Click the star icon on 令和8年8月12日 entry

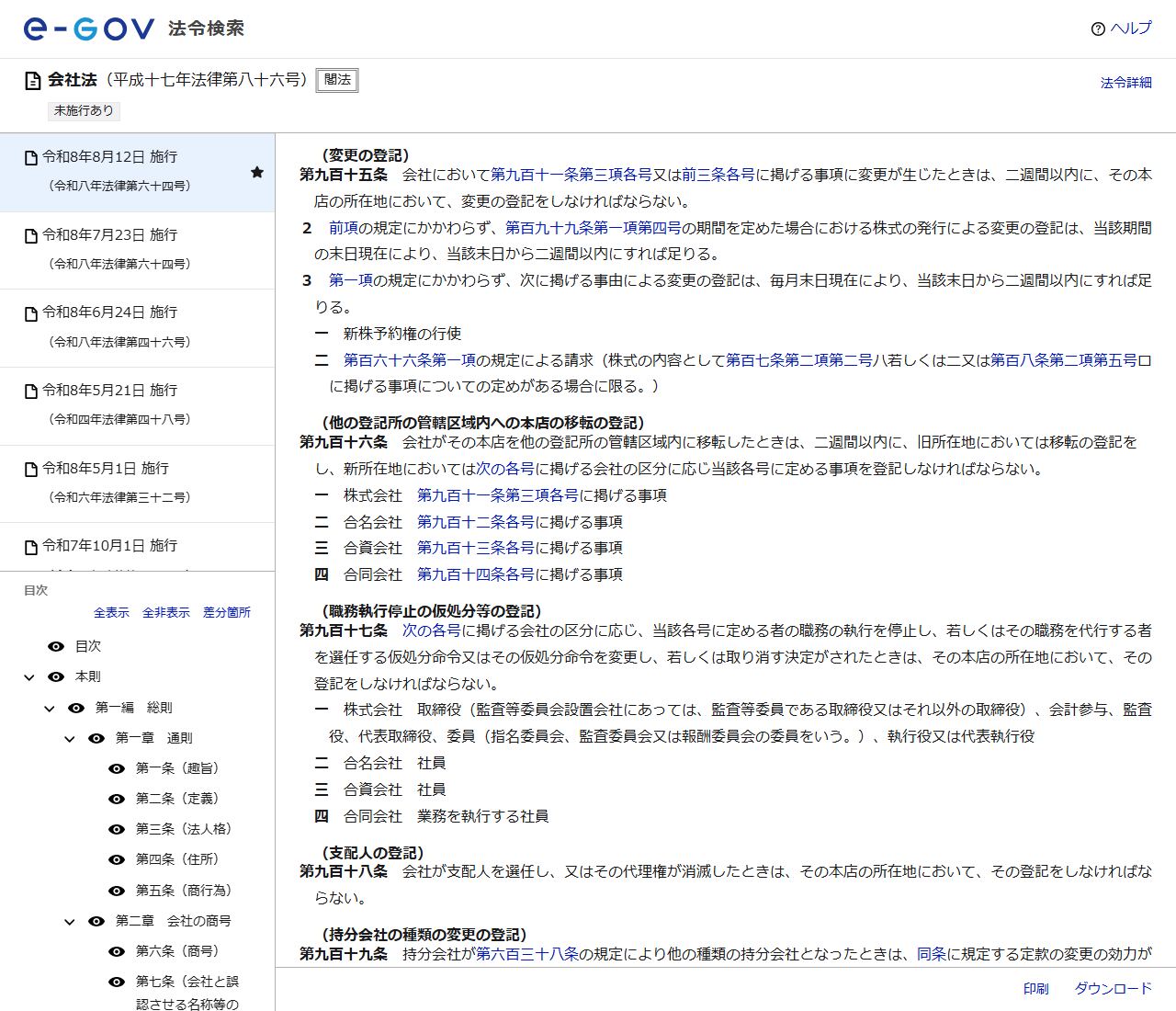(257, 172)
